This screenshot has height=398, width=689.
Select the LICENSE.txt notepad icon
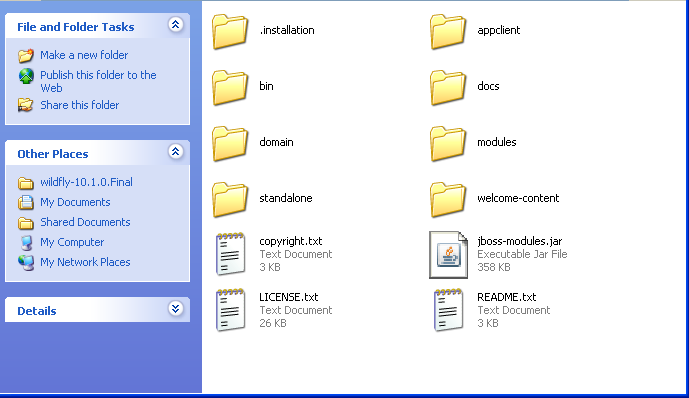[230, 310]
